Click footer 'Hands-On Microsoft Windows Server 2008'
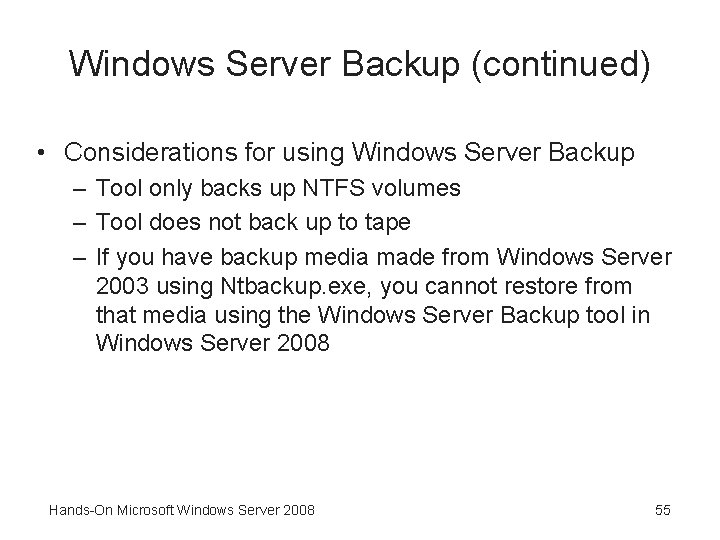Image resolution: width=720 pixels, height=540 pixels. click(182, 510)
